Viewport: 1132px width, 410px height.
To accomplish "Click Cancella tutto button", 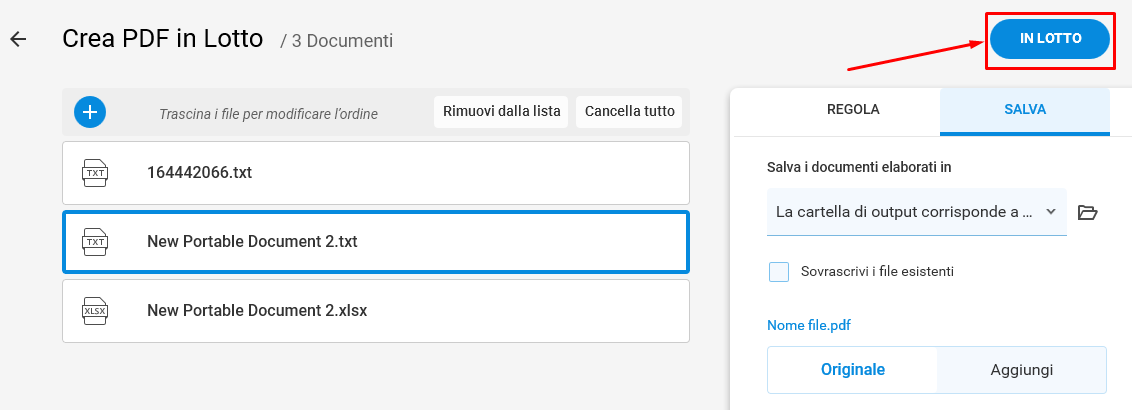I will click(630, 112).
